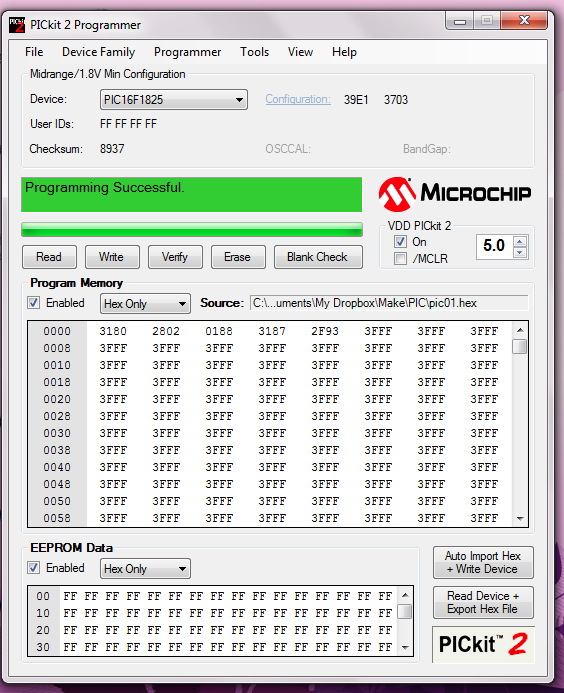This screenshot has width=564, height=693.
Task: Select program memory cell 3180
Action: 113,331
